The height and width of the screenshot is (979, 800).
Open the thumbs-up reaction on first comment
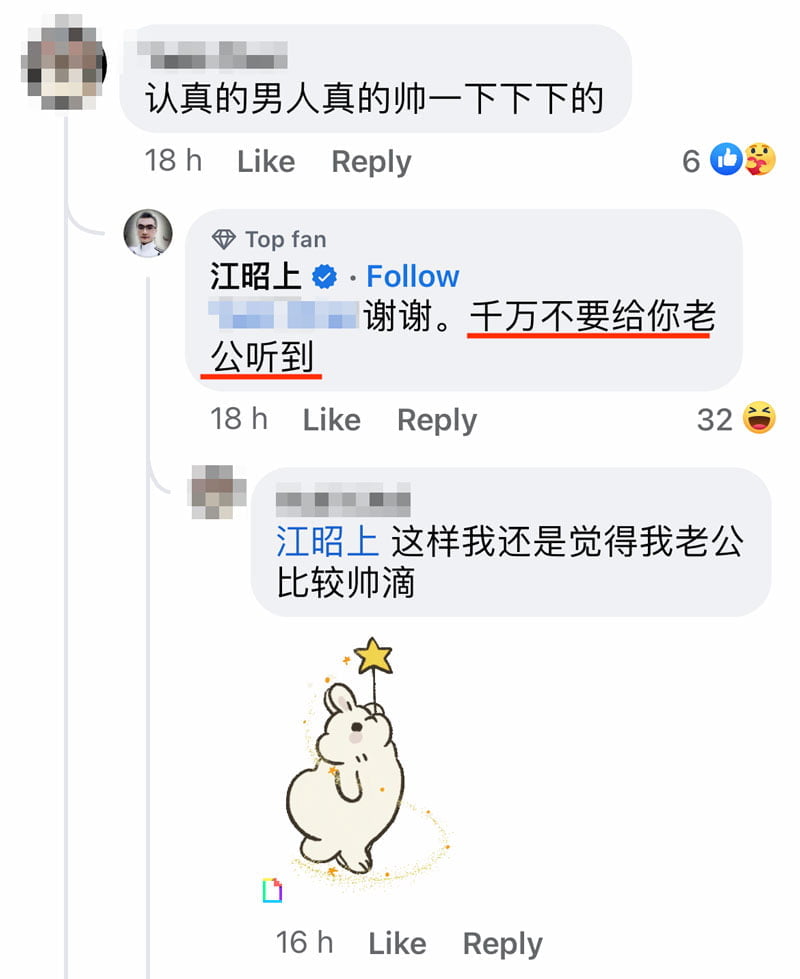[726, 159]
